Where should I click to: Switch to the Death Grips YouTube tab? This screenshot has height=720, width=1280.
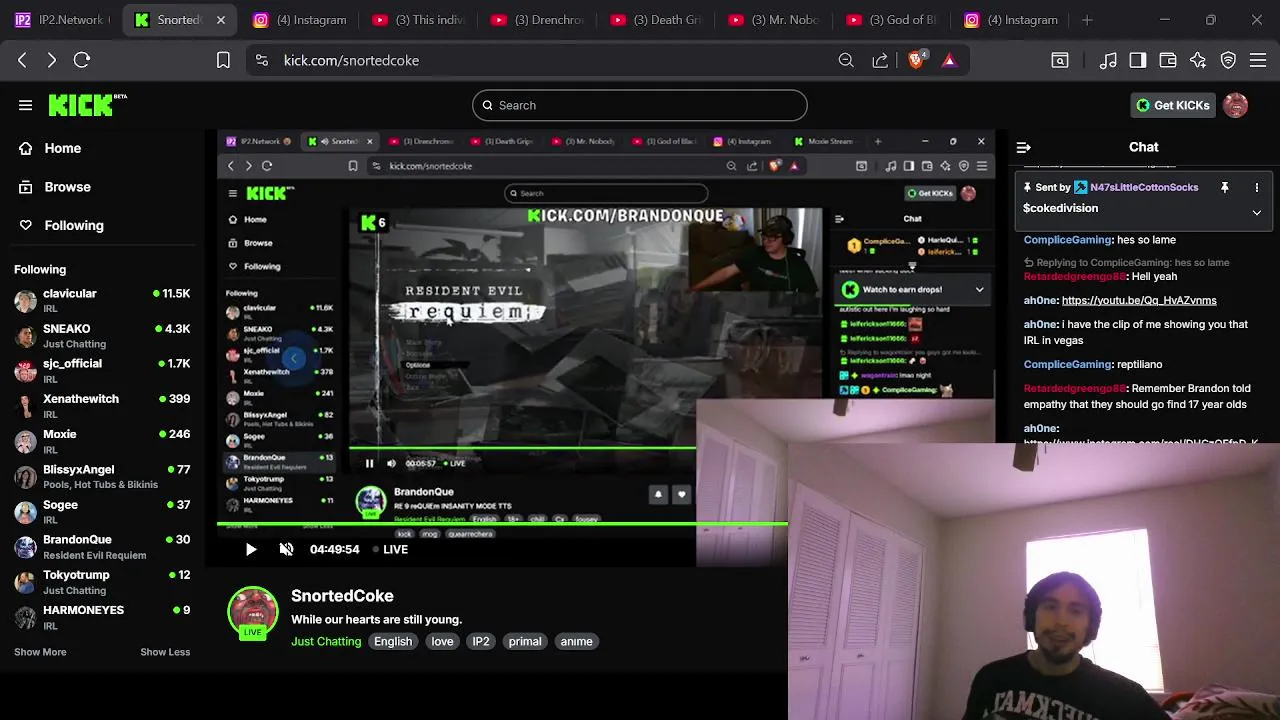(657, 20)
